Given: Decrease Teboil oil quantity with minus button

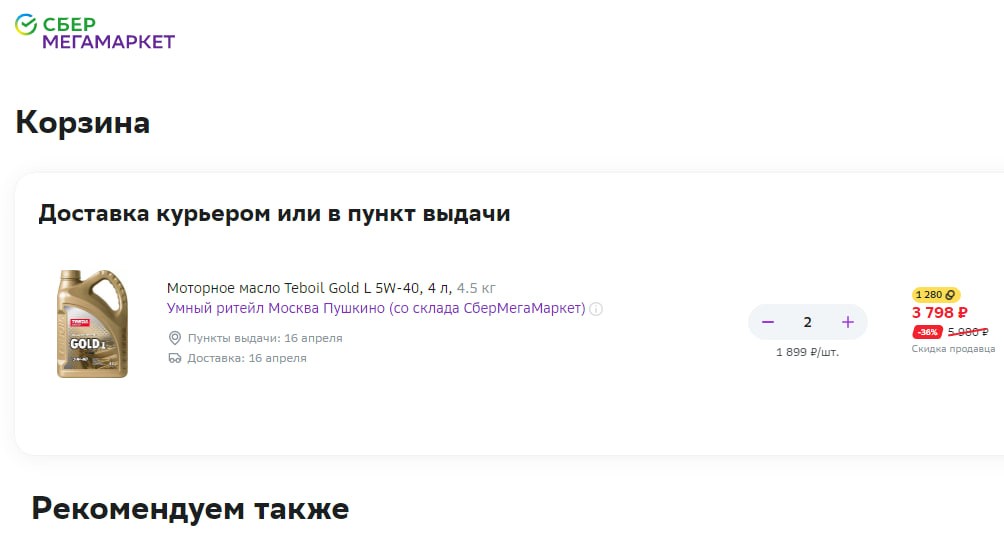Looking at the screenshot, I should (x=768, y=322).
